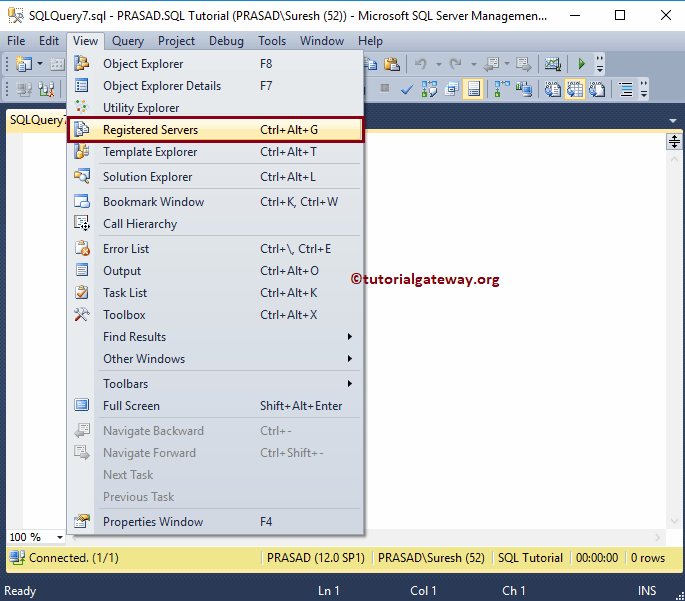Expand the Other Windows submenu

(216, 358)
